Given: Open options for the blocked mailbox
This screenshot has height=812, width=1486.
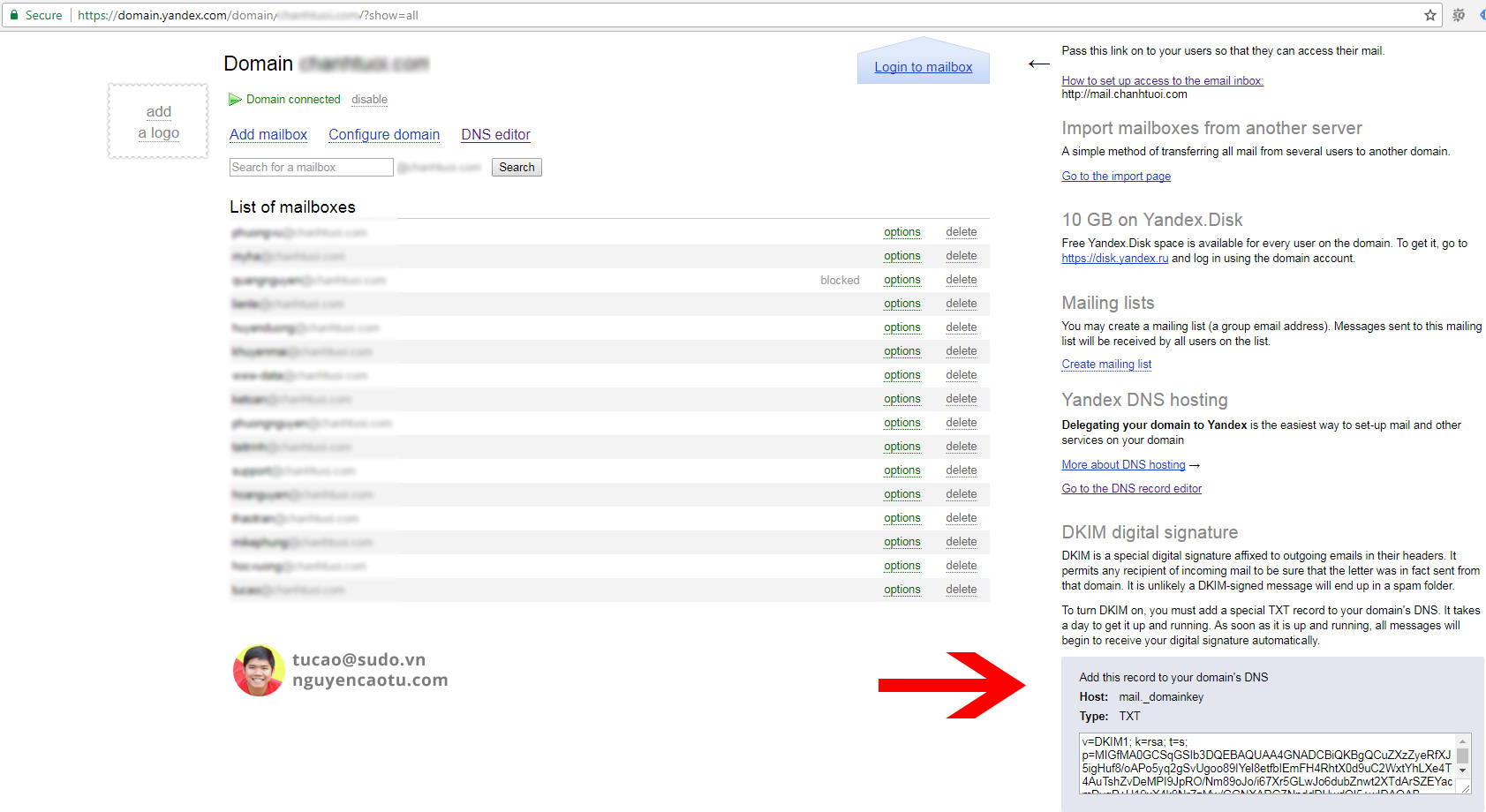Looking at the screenshot, I should (901, 280).
